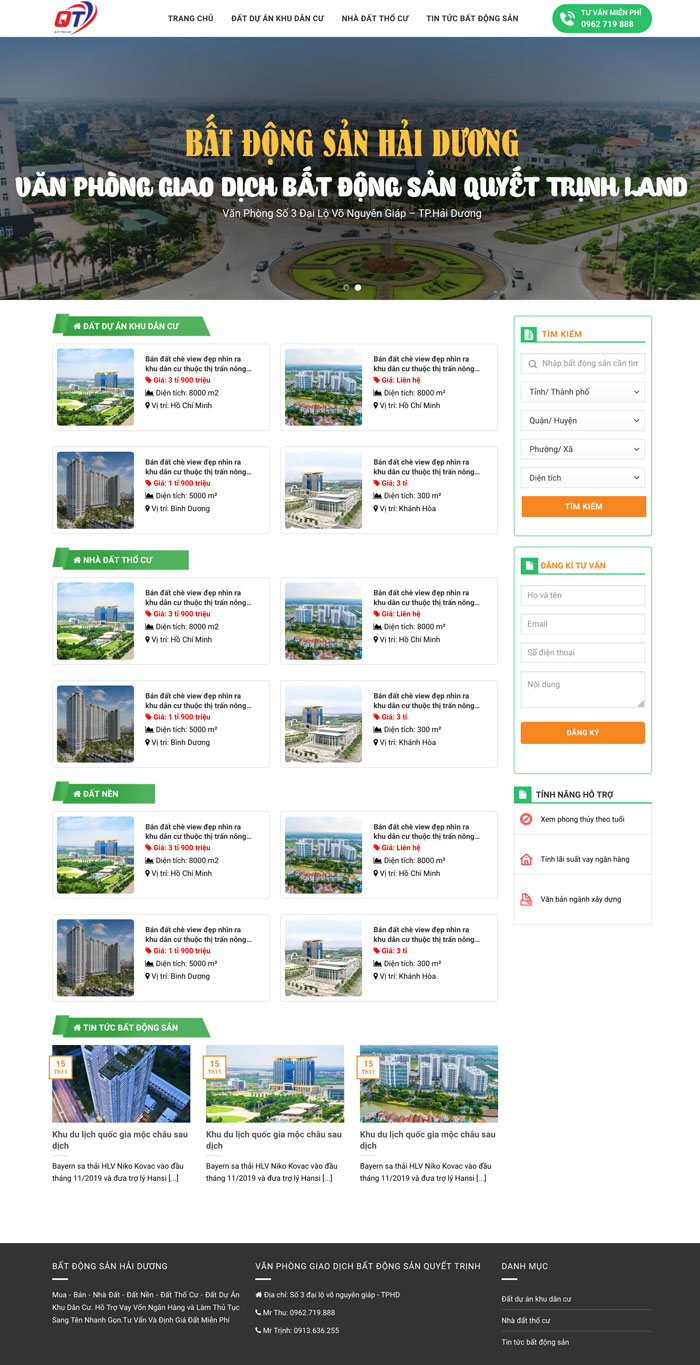Click home icon in Tin tức bất động sản heading

pos(77,1027)
